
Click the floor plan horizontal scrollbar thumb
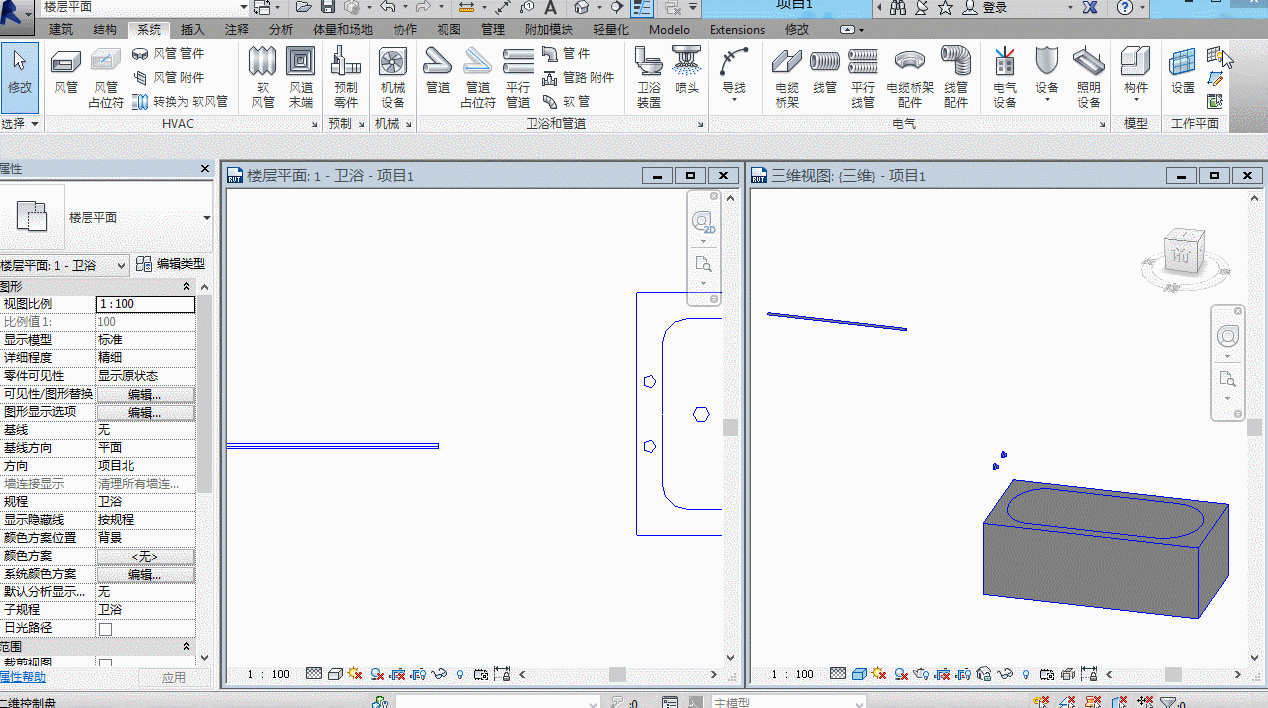click(617, 675)
